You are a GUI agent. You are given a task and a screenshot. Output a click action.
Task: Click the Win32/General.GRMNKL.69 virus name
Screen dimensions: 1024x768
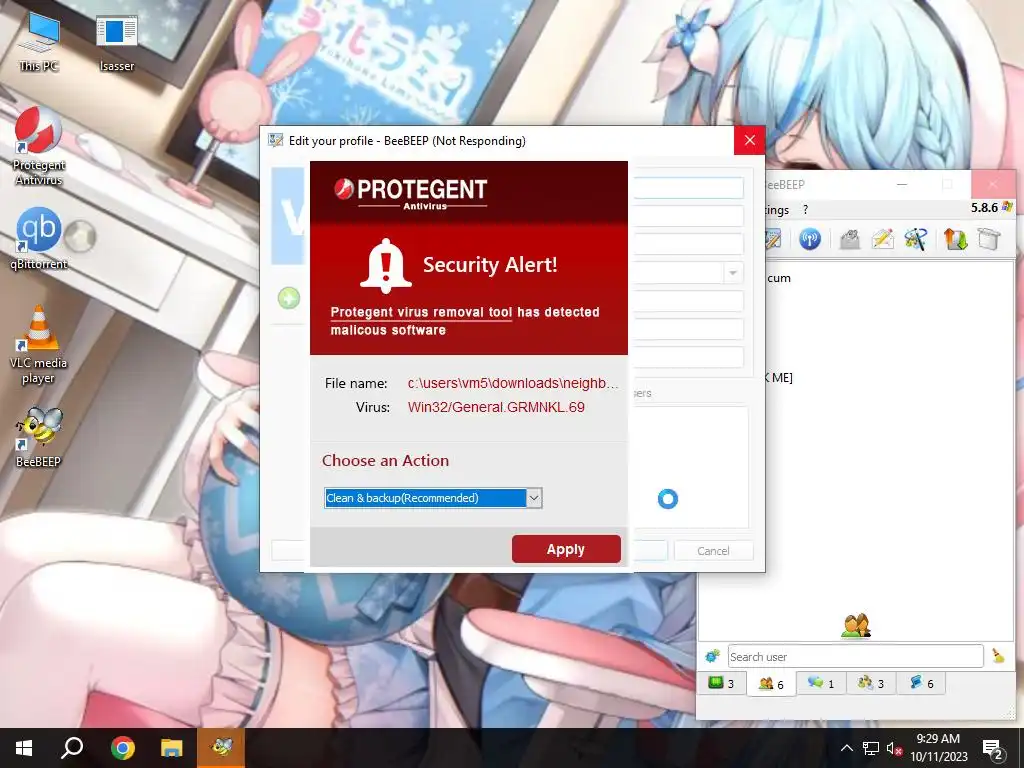click(x=496, y=407)
